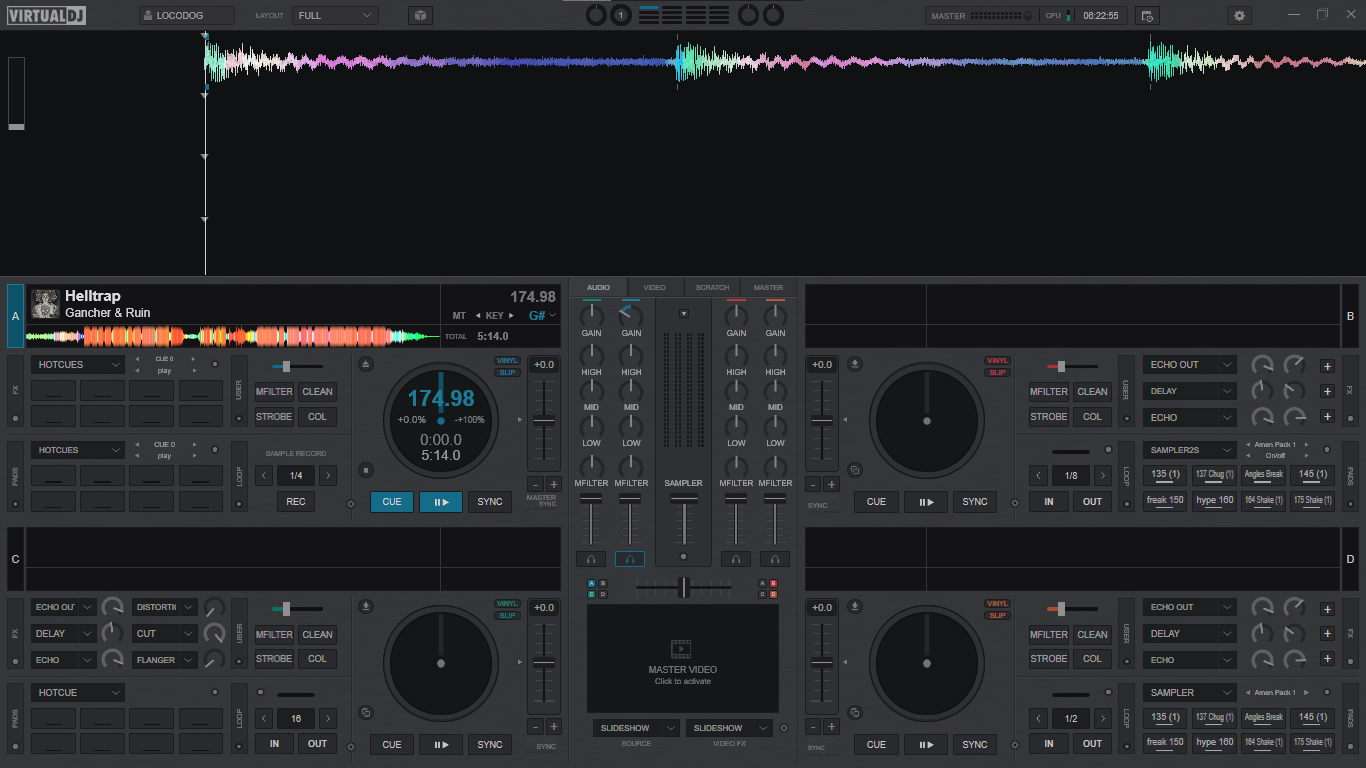Click the stop button left of deck A jogwheel
Screen dimensions: 1366x768
tap(366, 470)
